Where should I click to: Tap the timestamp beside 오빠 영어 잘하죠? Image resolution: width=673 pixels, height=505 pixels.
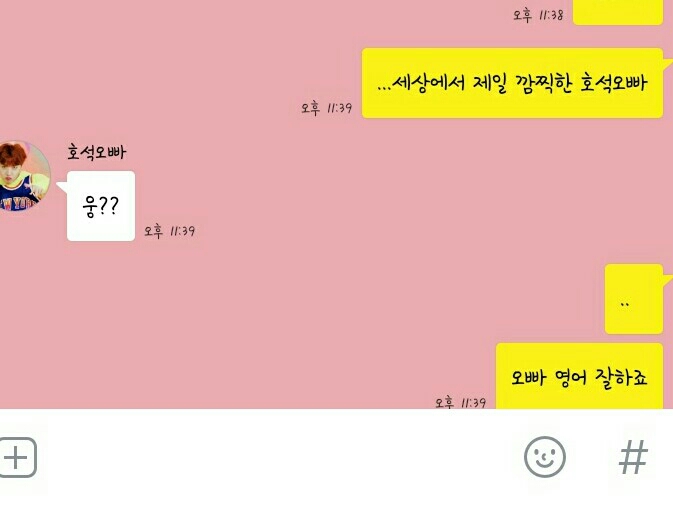tap(461, 402)
